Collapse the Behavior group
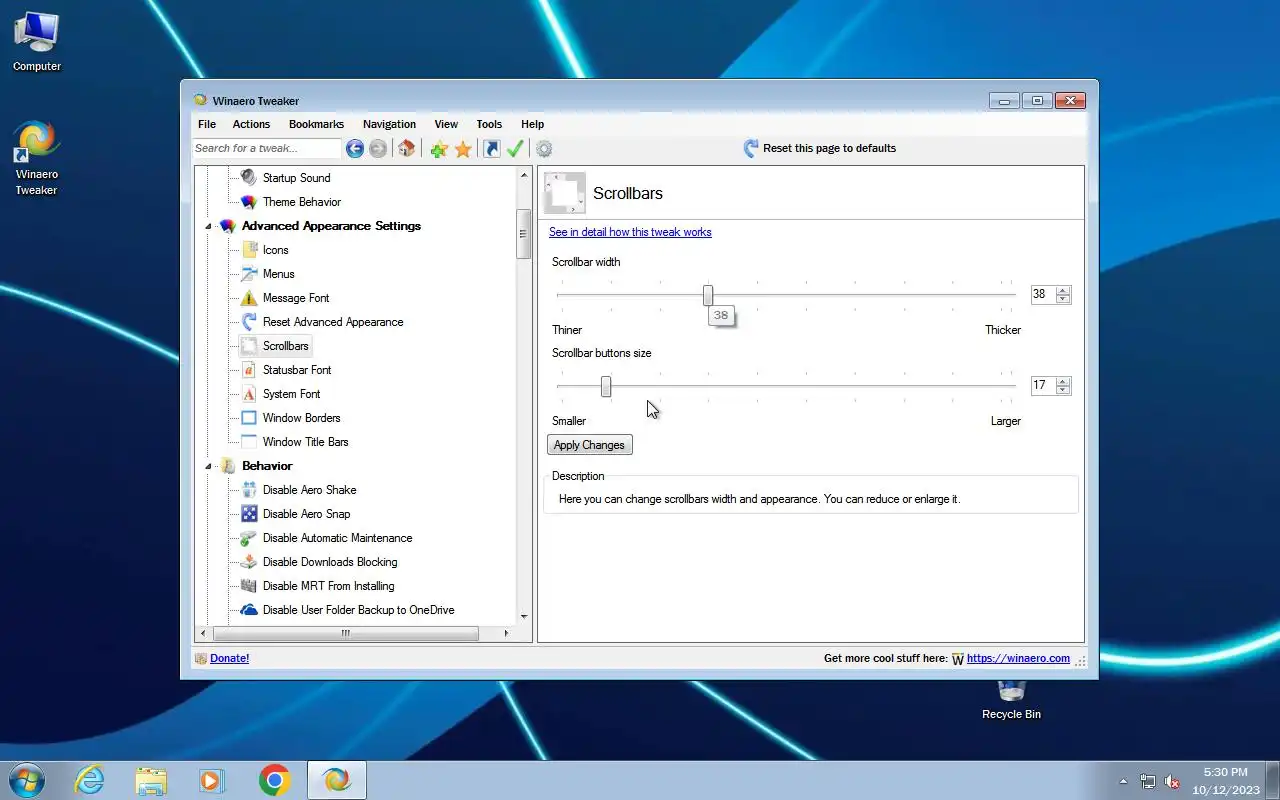Image resolution: width=1280 pixels, height=800 pixels. 209,467
